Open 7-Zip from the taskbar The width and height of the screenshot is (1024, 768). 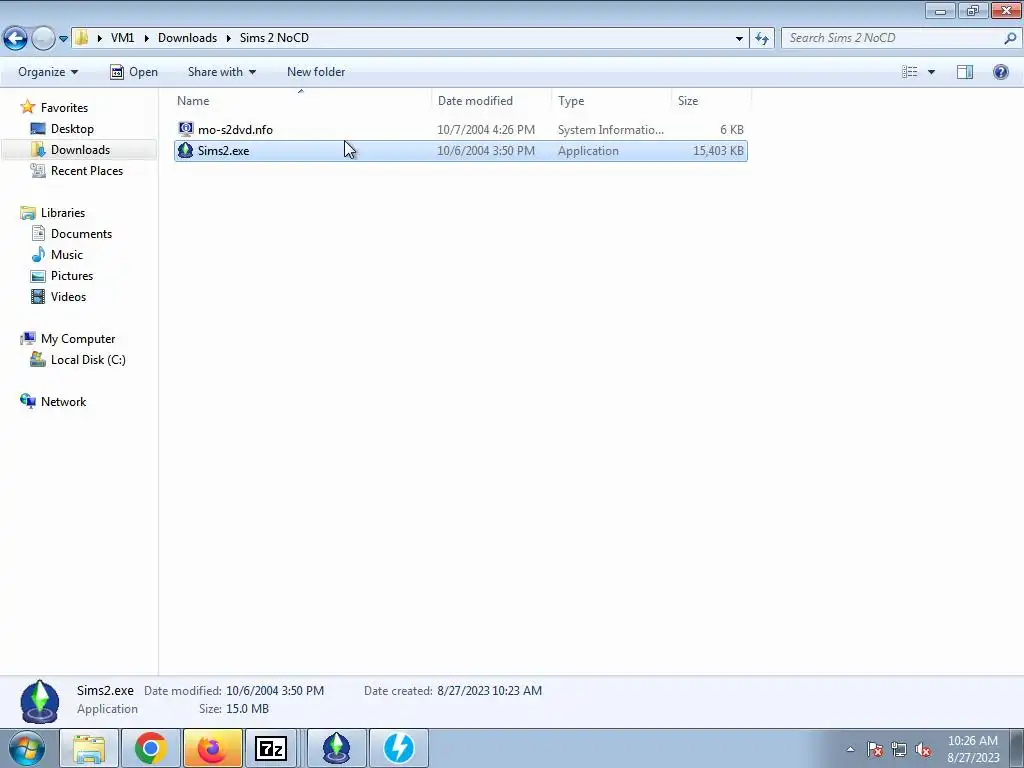(x=271, y=748)
